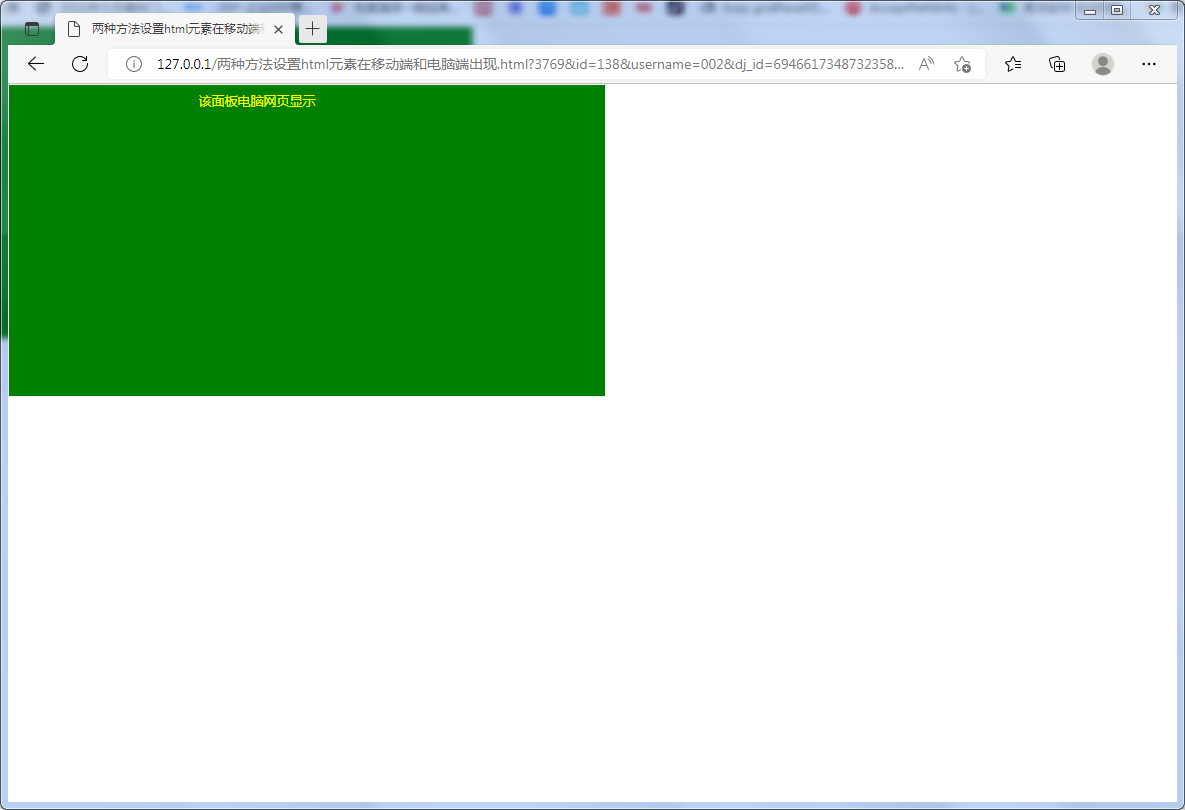
Task: Click the text 该面板电脑网页显示
Action: 257,101
